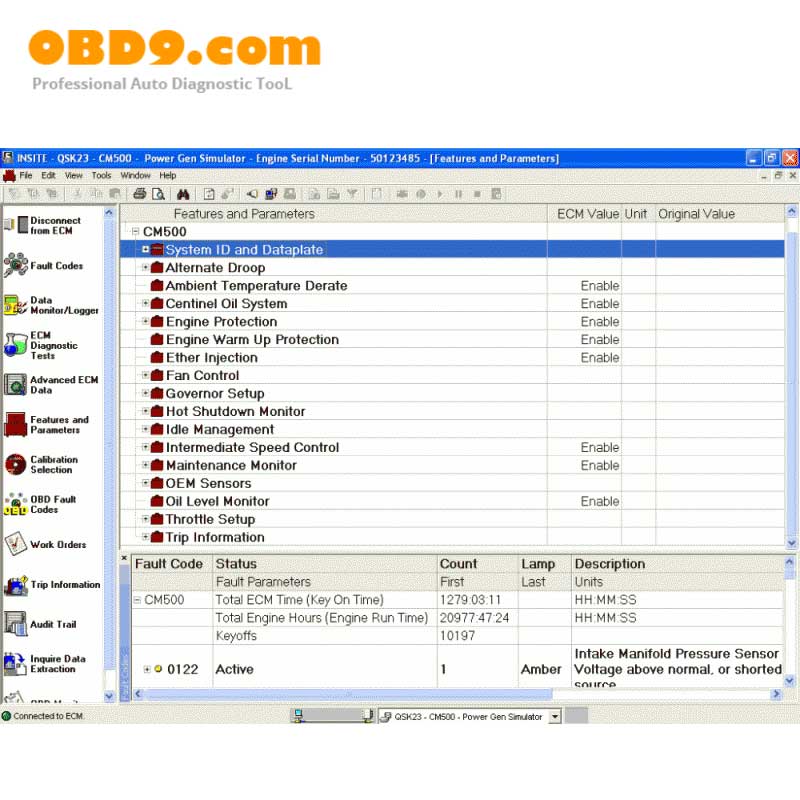The image size is (800, 800).
Task: Expand the Throttle Setup node
Action: [x=145, y=519]
